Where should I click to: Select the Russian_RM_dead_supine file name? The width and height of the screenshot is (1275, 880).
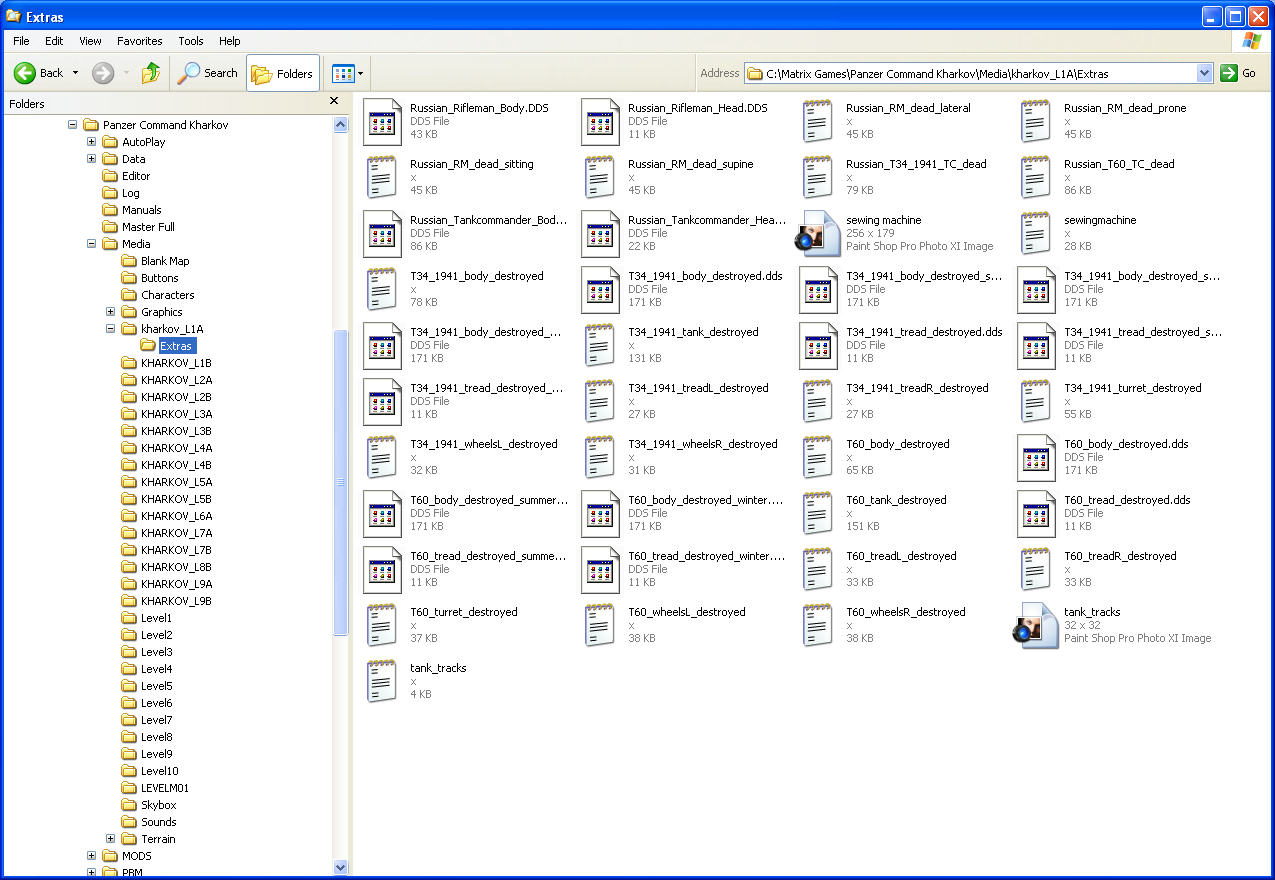coord(691,164)
